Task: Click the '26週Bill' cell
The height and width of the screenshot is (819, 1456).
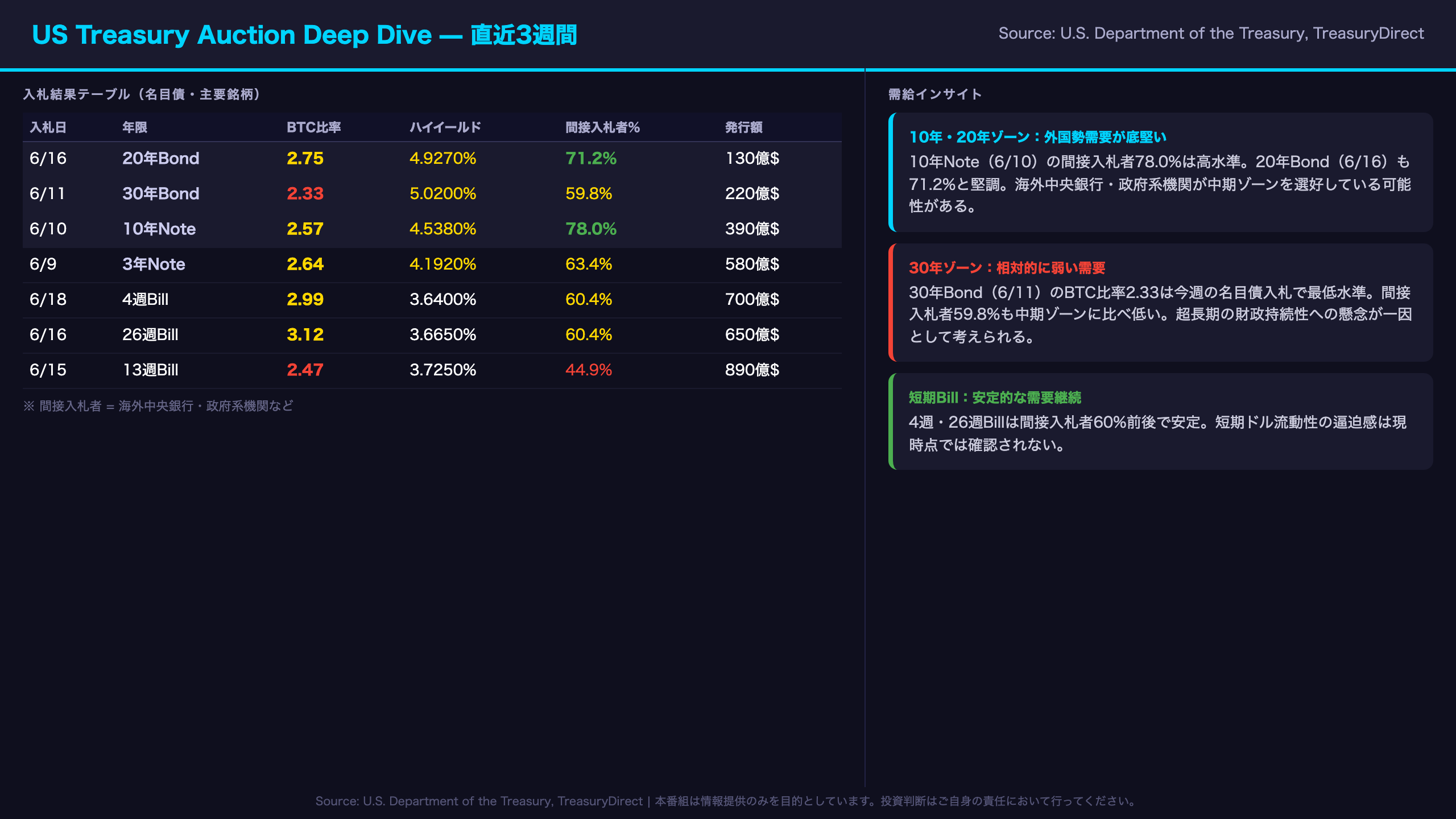Action: point(150,334)
